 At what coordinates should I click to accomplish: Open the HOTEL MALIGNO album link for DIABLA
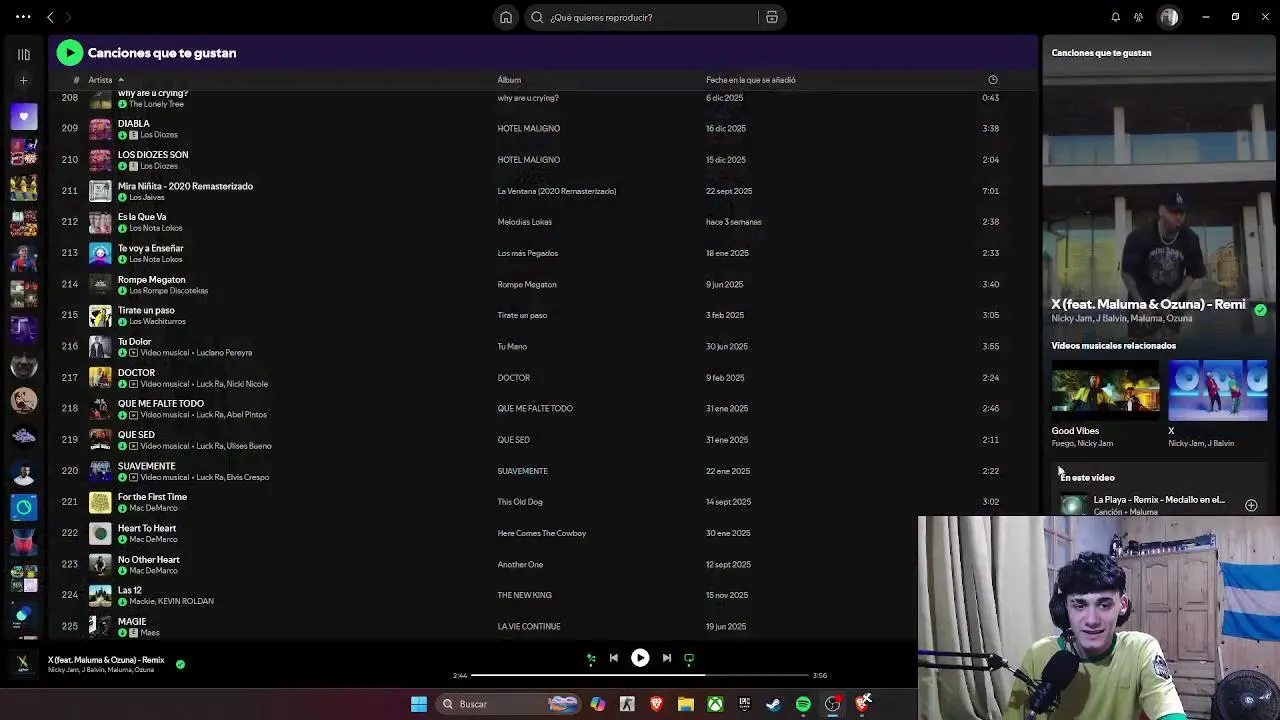click(x=529, y=129)
